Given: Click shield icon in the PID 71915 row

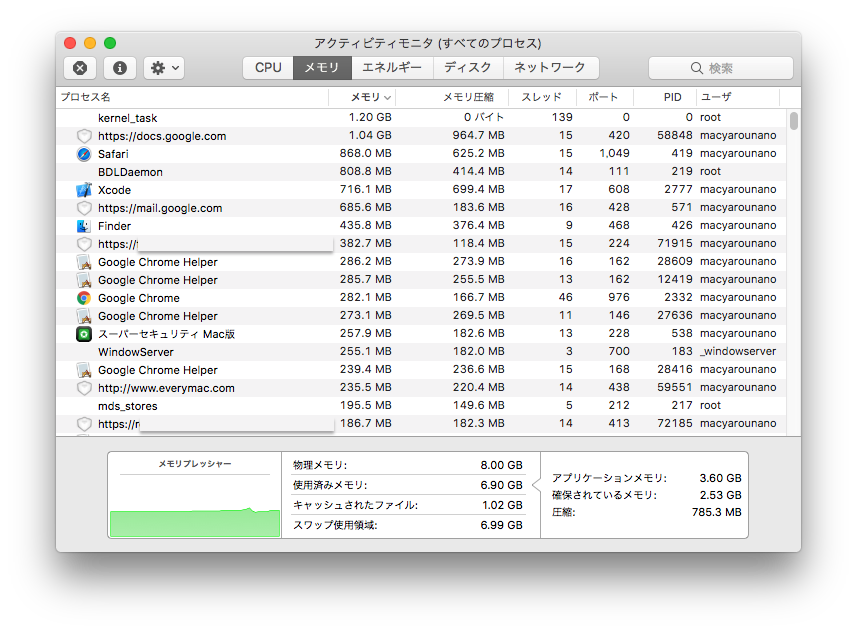Looking at the screenshot, I should click(84, 244).
